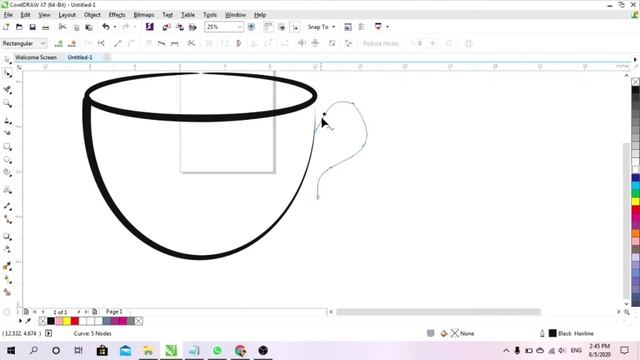Open the Snap To dropdown
The image size is (640, 360).
pyautogui.click(x=322, y=27)
